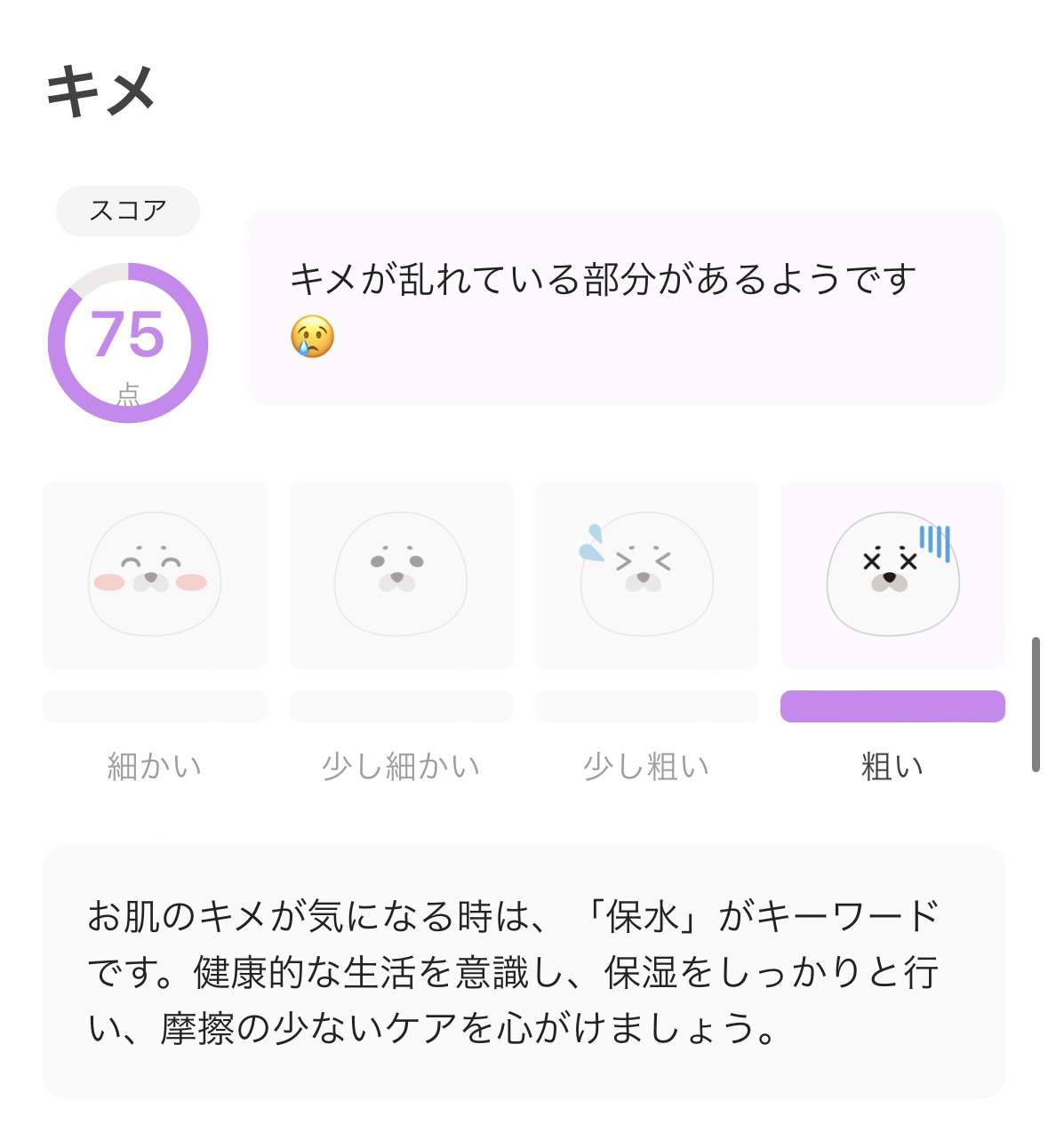Click the number 75 score text
This screenshot has width=1048, height=1148.
(x=128, y=335)
